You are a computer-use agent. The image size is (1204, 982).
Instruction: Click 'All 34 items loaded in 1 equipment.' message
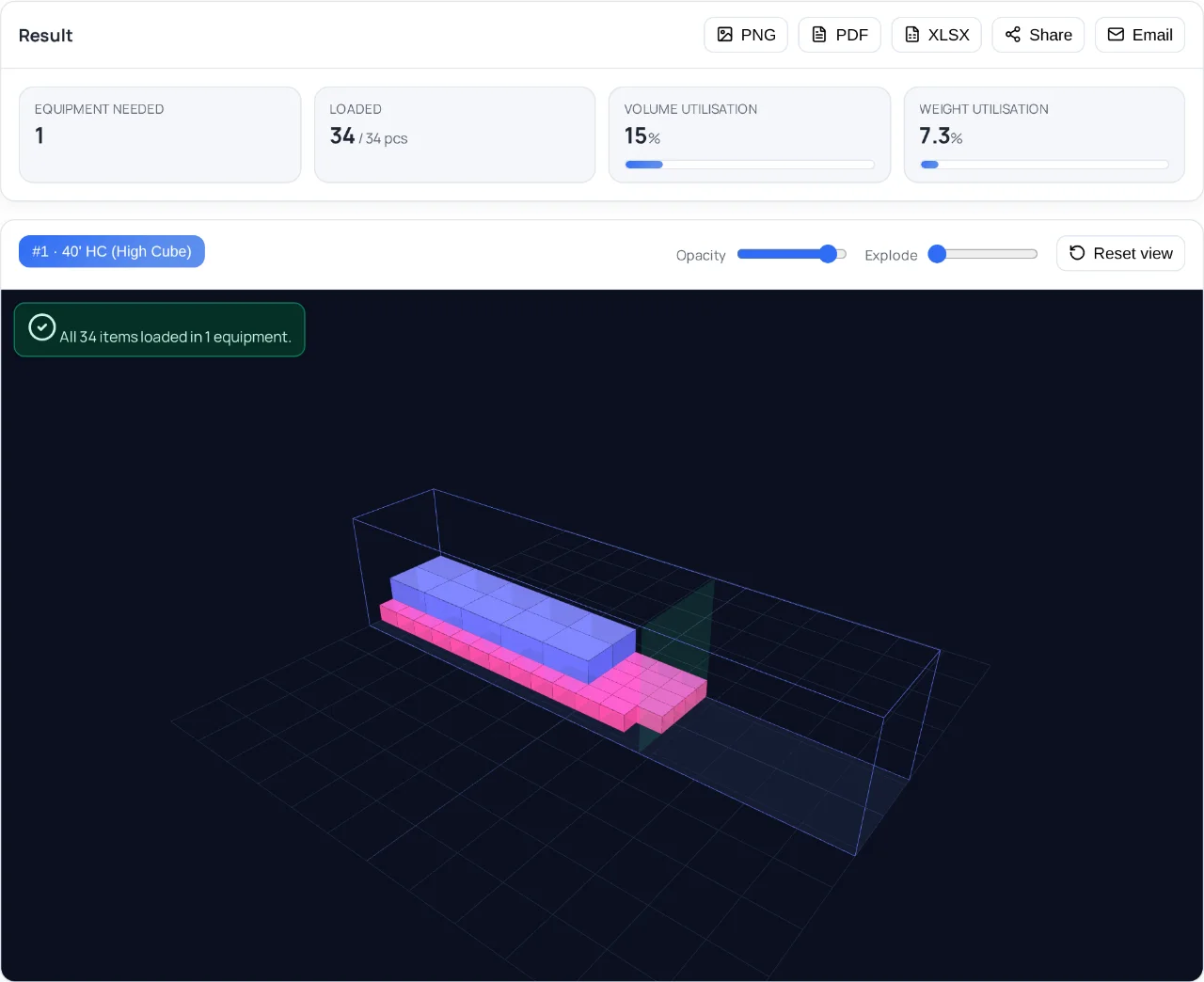[176, 337]
